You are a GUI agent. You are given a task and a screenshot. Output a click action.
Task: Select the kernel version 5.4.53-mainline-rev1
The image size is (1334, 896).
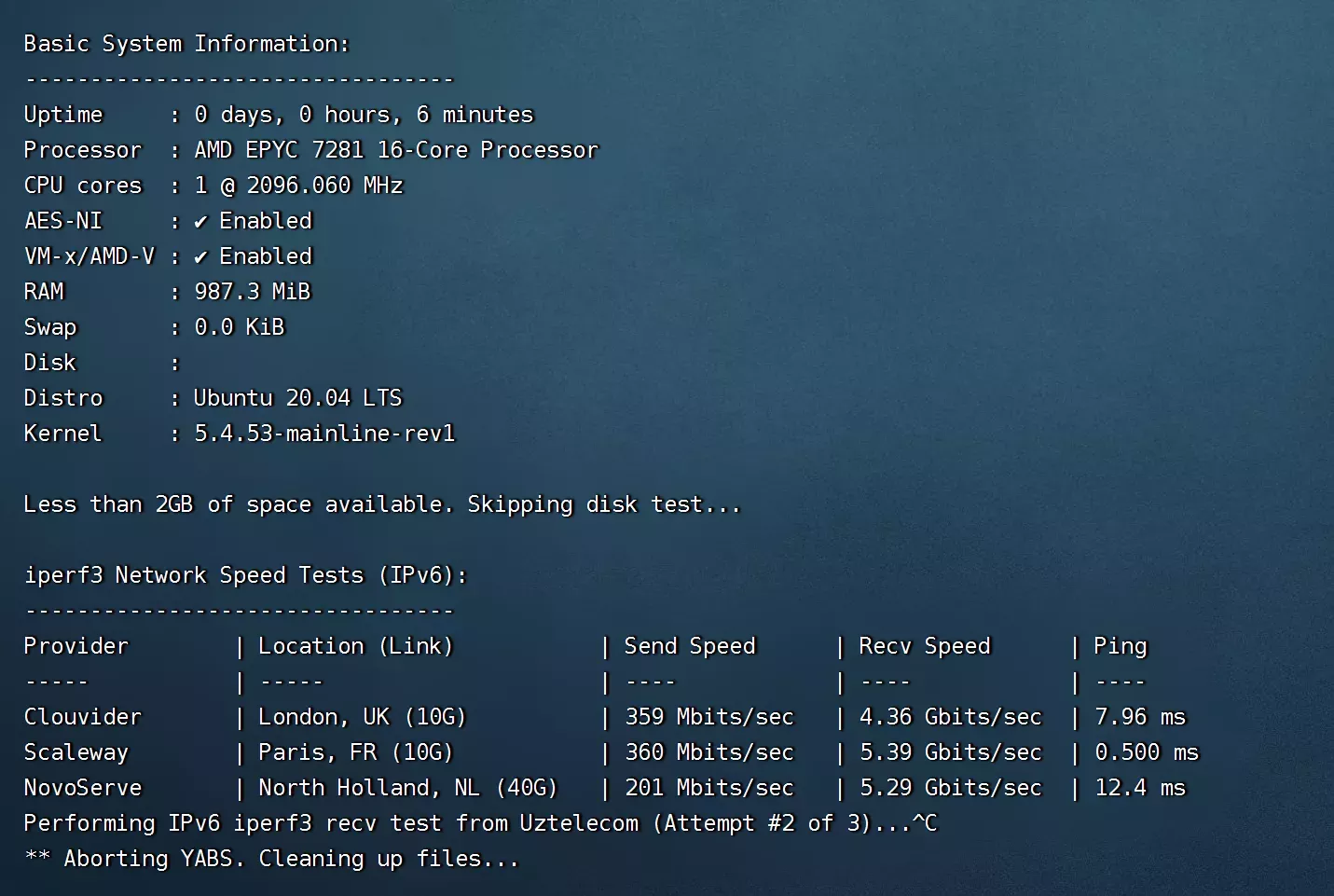coord(324,434)
